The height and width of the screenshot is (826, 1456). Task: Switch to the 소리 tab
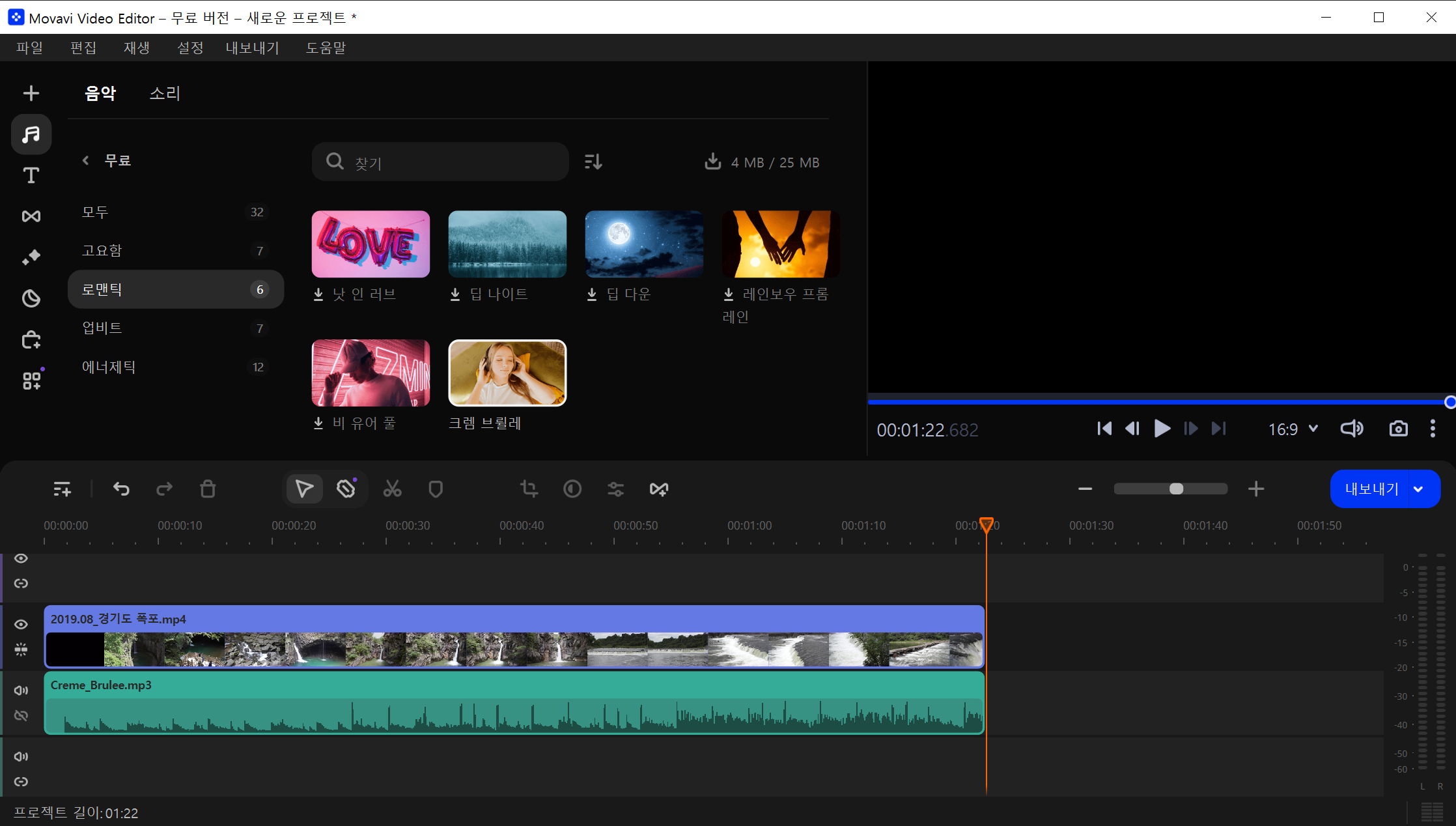164,93
